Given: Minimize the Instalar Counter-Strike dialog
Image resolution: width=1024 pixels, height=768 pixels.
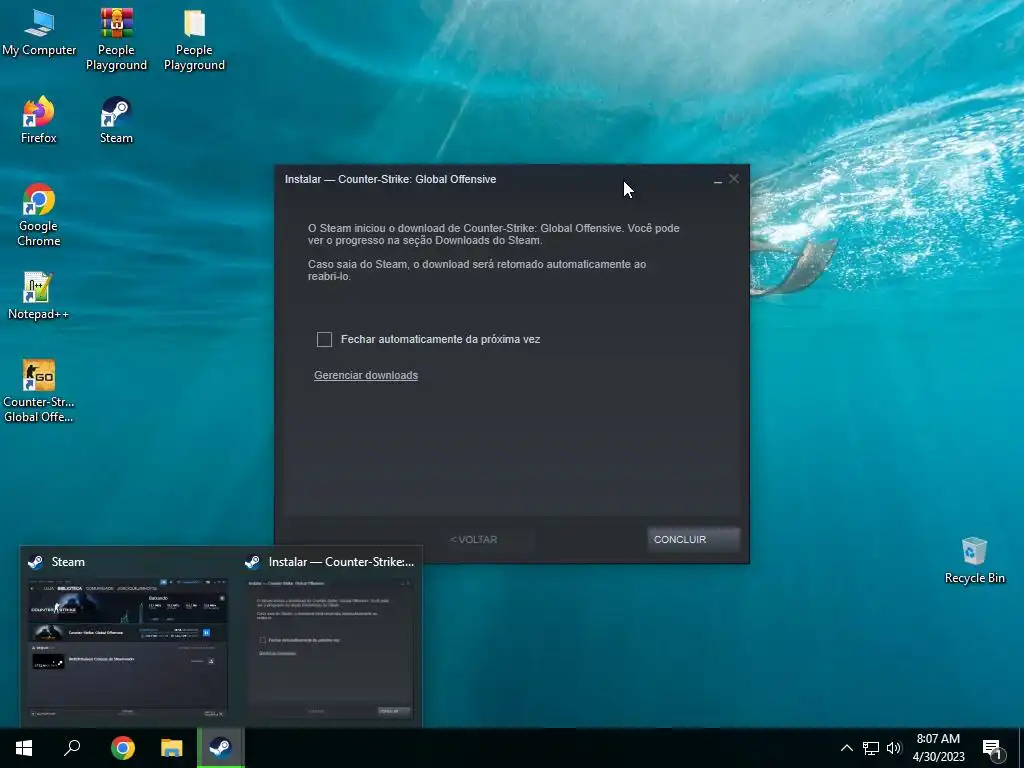Looking at the screenshot, I should 718,180.
